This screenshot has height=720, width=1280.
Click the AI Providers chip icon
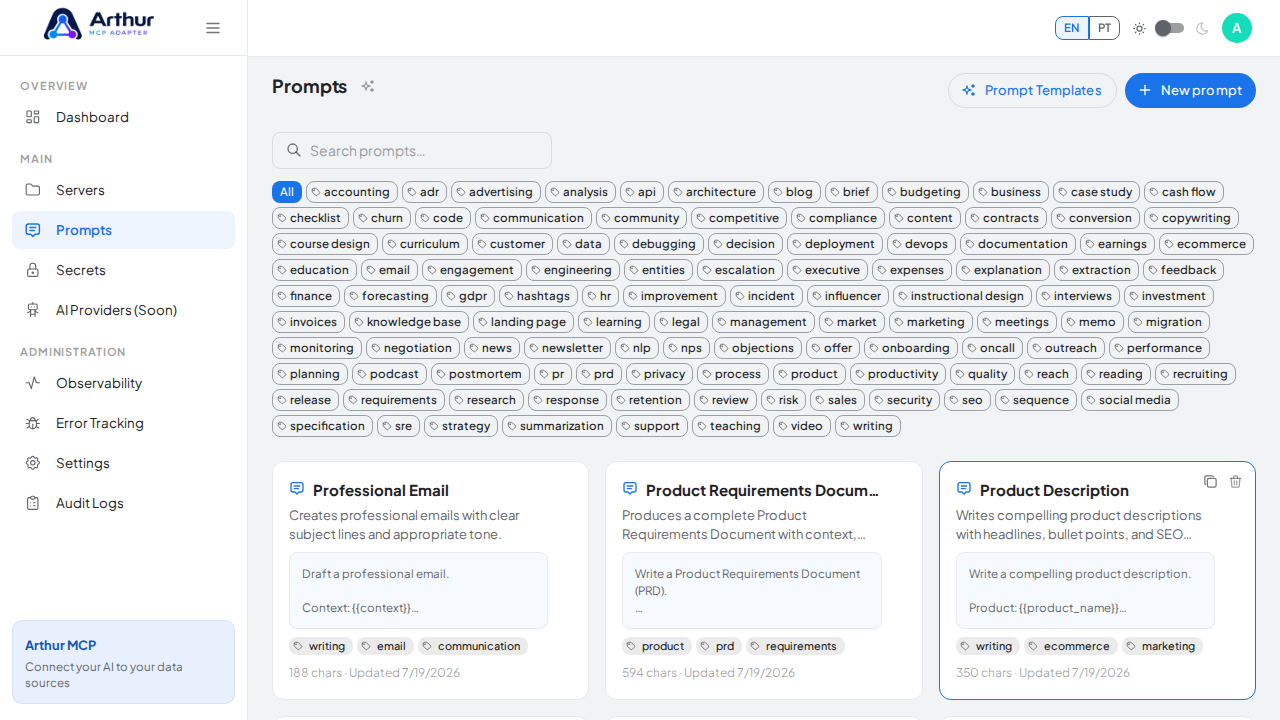pos(33,310)
